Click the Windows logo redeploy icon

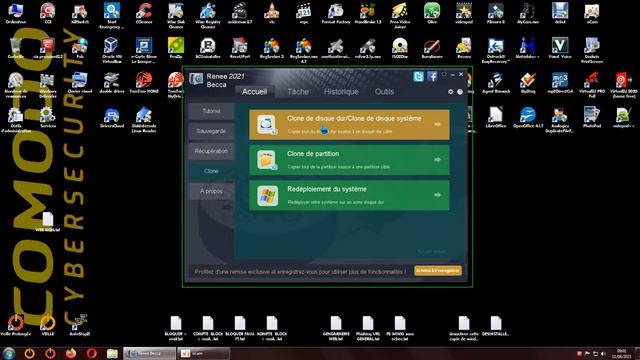[267, 196]
